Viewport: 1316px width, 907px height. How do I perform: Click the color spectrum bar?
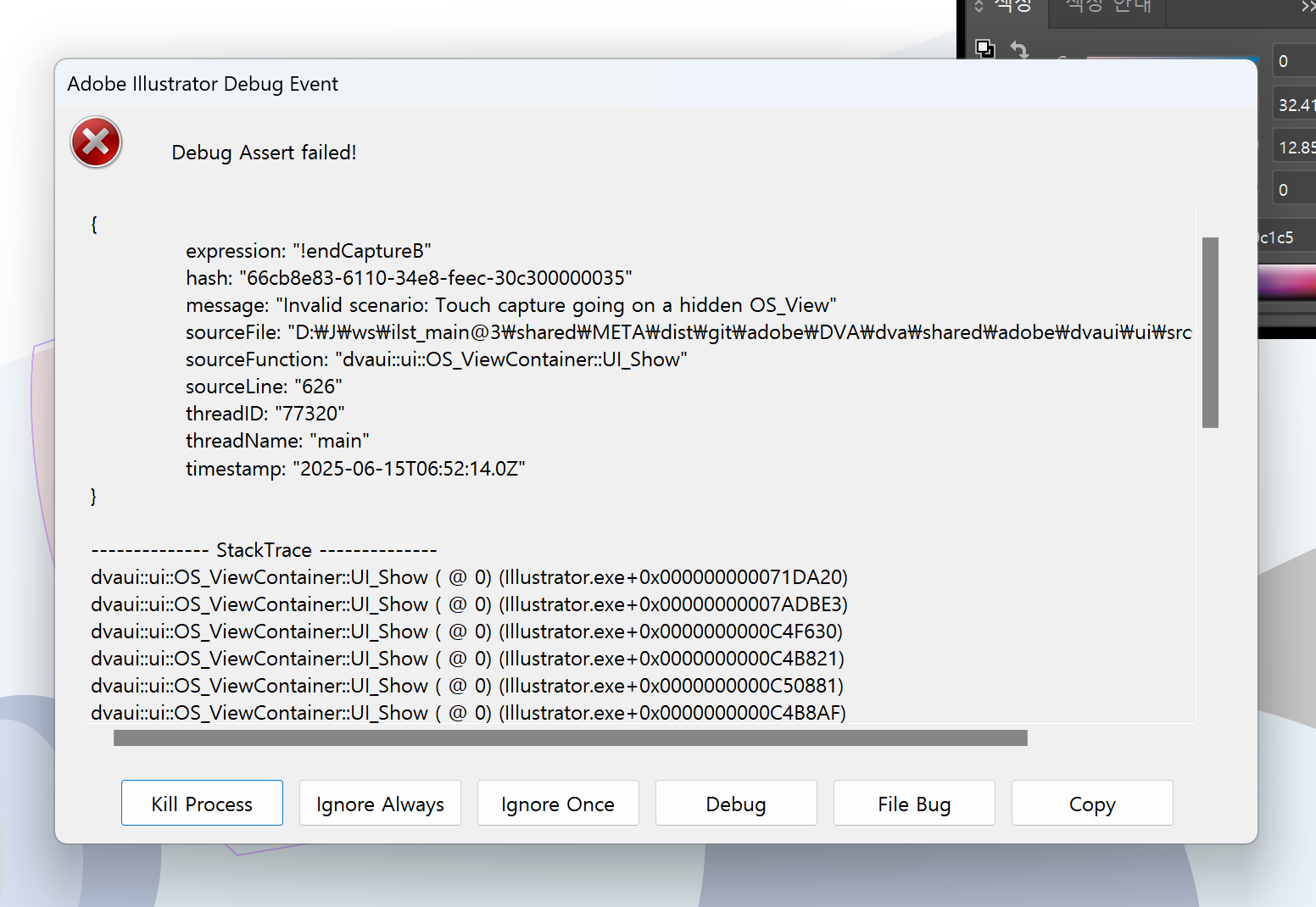click(x=1287, y=282)
